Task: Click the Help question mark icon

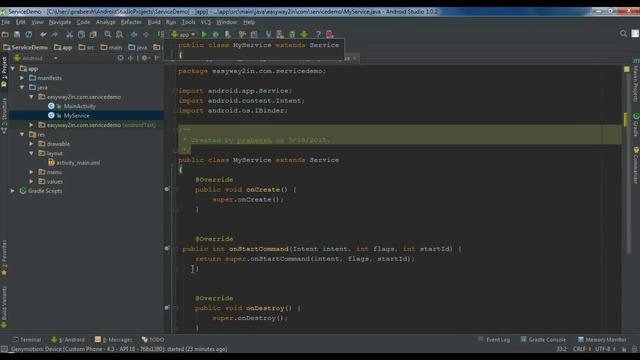Action: pyautogui.click(x=318, y=34)
